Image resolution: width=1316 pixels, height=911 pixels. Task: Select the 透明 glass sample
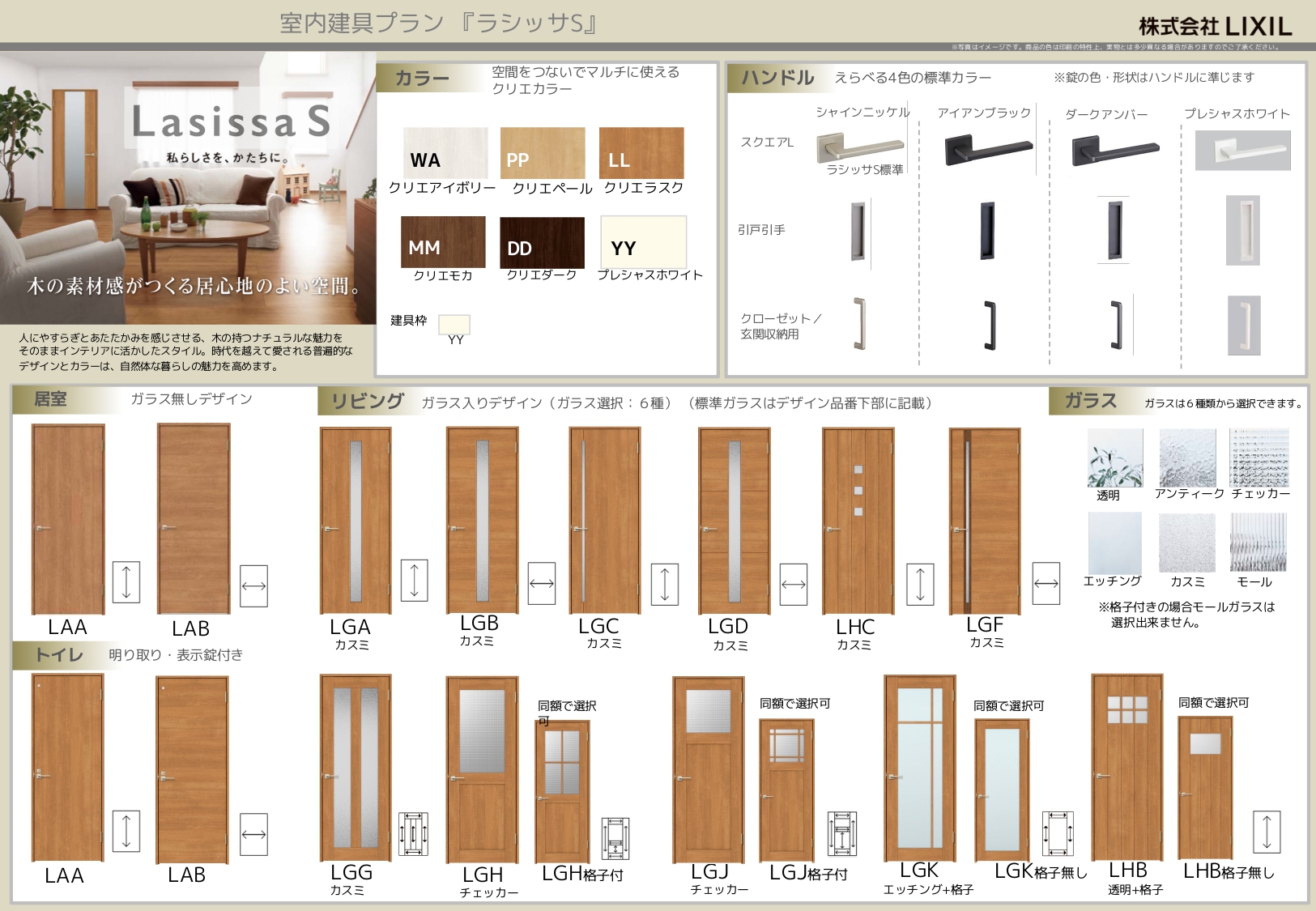(x=1115, y=458)
